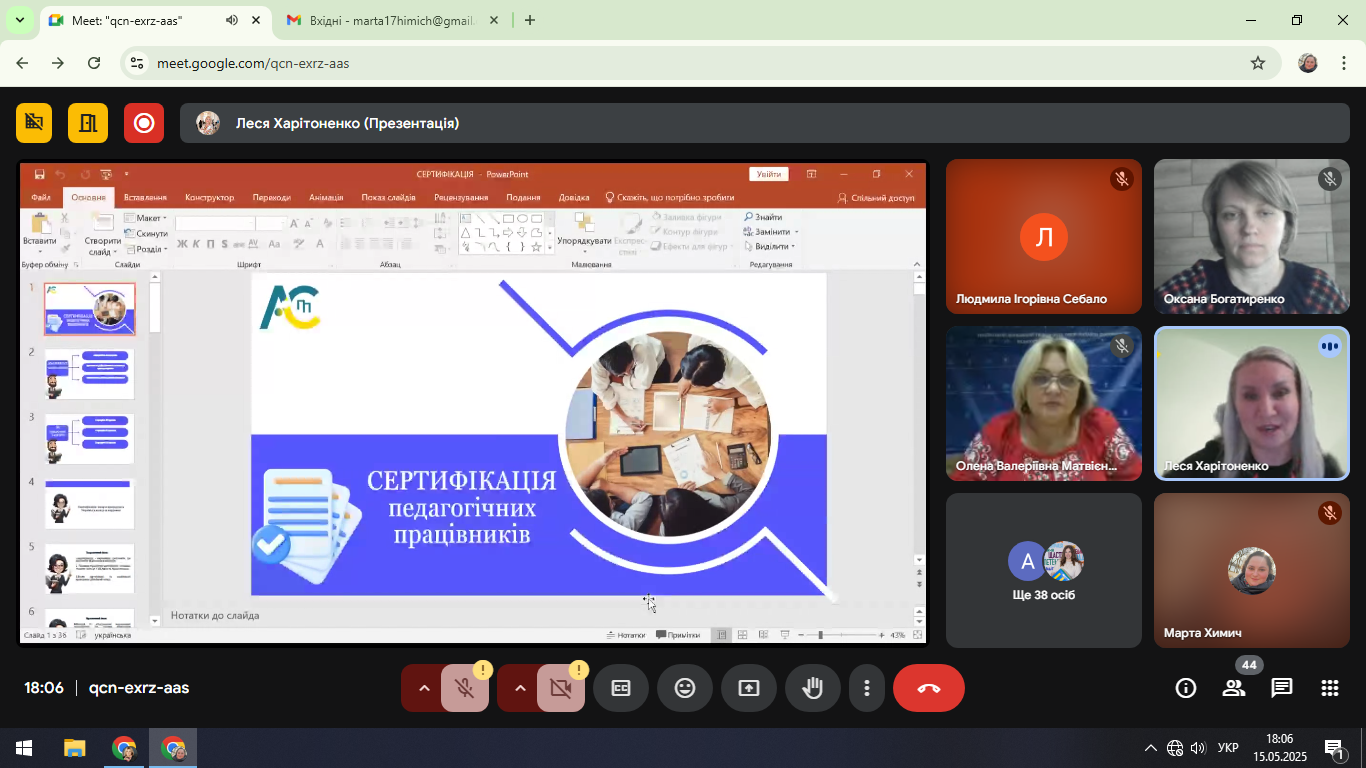The image size is (1366, 768).
Task: Click Оксана Богатиренко's video tile
Action: click(x=1252, y=237)
